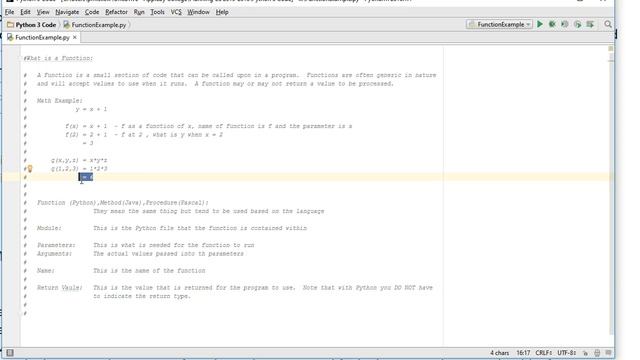Click the comment line '#What is a Function:'
This screenshot has height=360, width=640.
coord(58,58)
